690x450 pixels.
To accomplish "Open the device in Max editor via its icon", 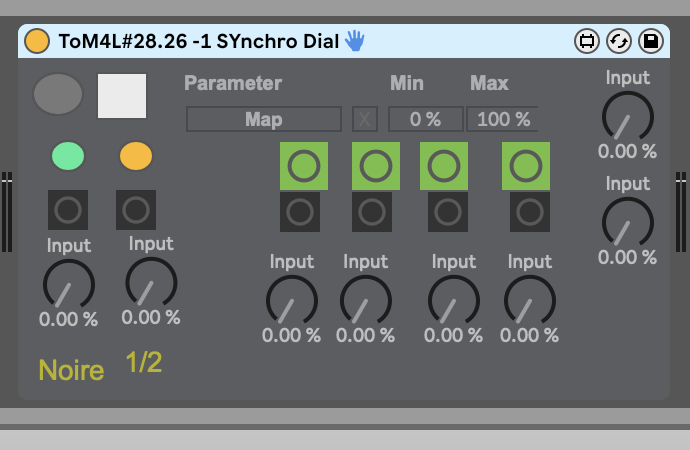I will coord(587,41).
